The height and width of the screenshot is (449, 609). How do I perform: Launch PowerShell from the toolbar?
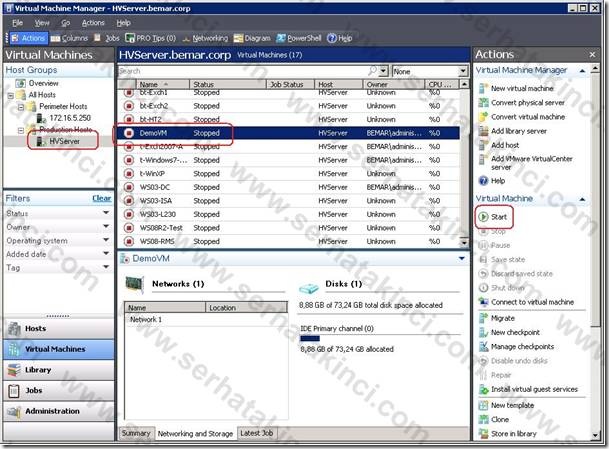click(x=298, y=38)
